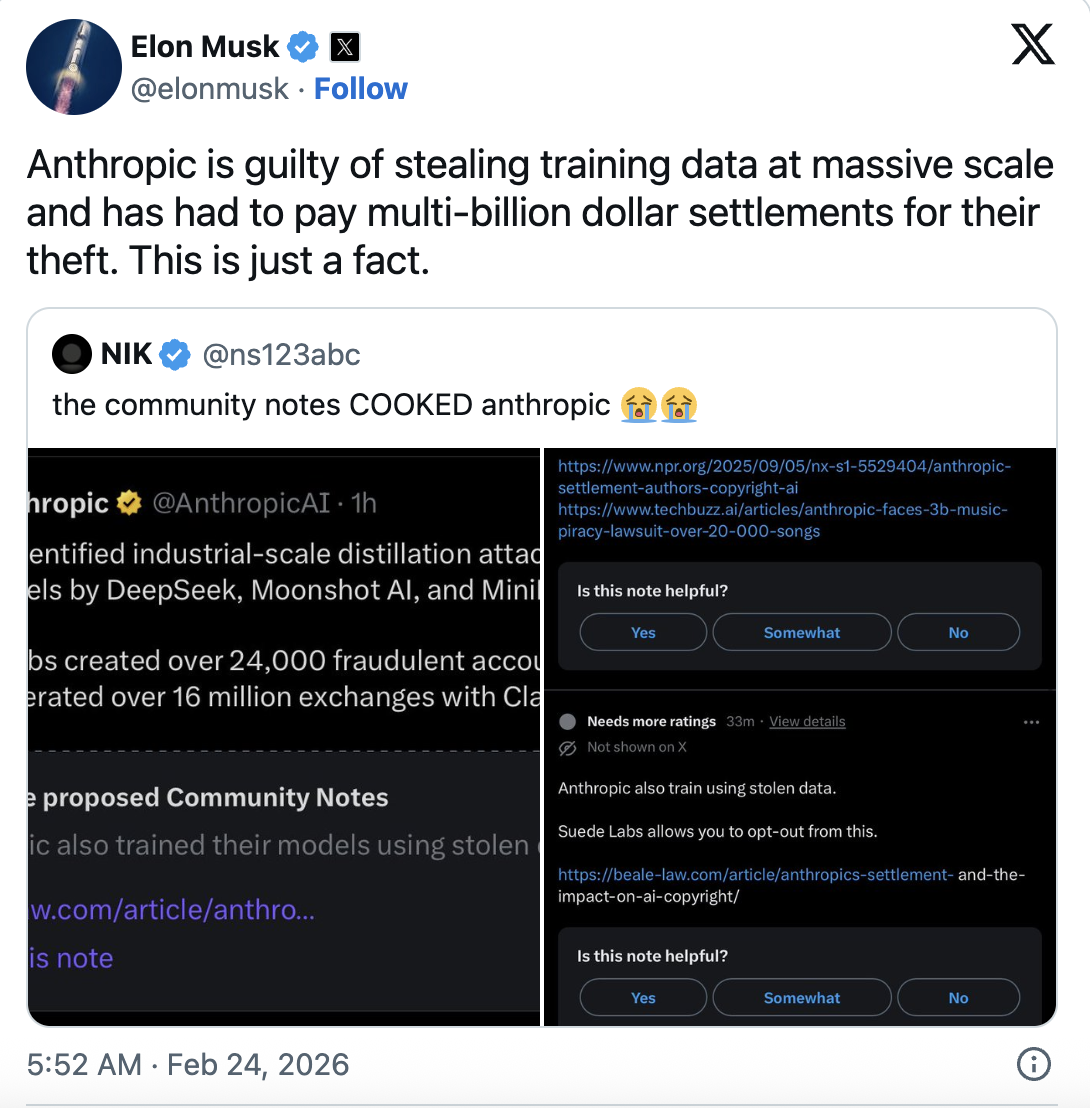Rate the upper note as No
Image resolution: width=1090 pixels, height=1108 pixels.
[958, 632]
